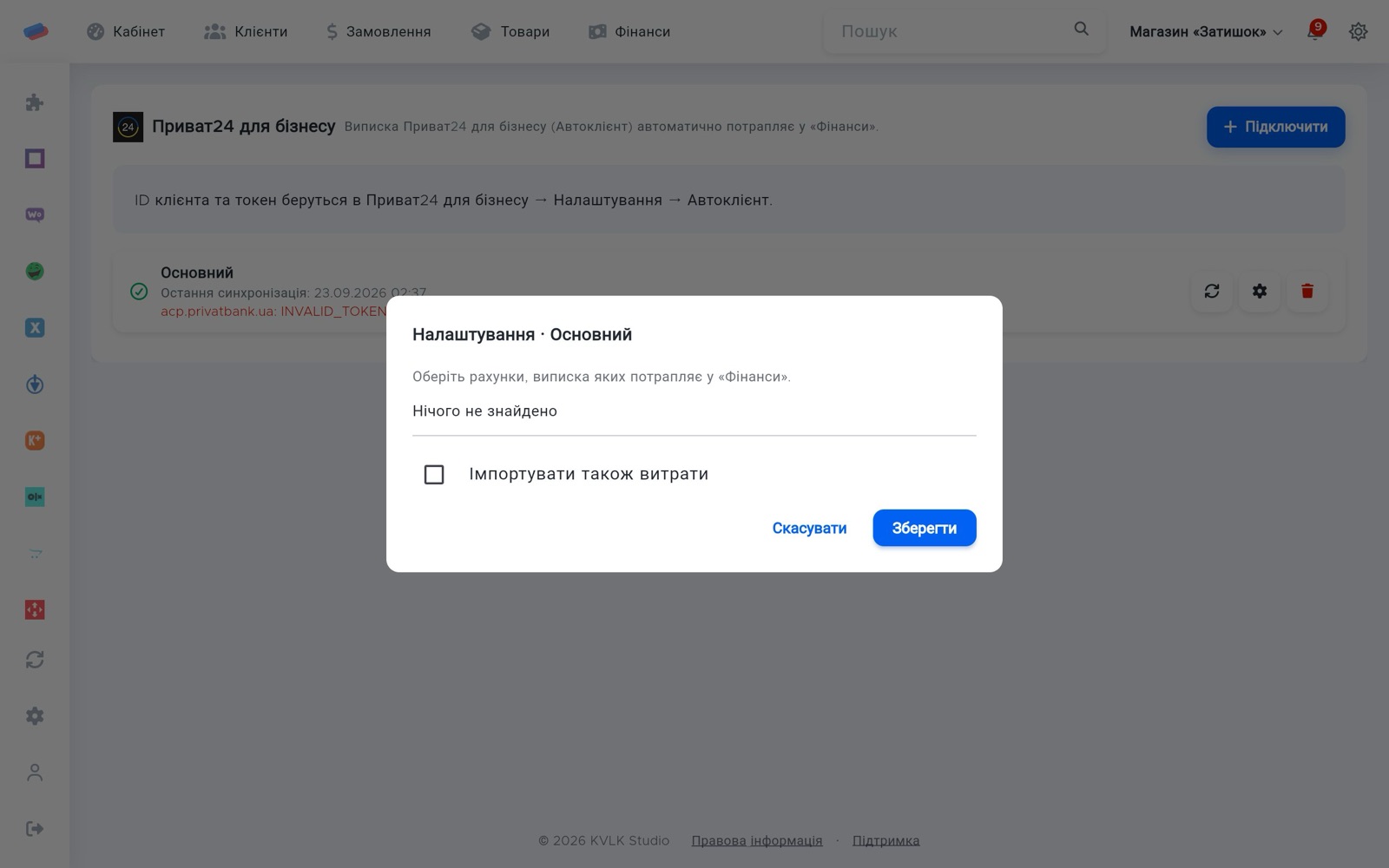Click the Підключити button

[x=1276, y=127]
